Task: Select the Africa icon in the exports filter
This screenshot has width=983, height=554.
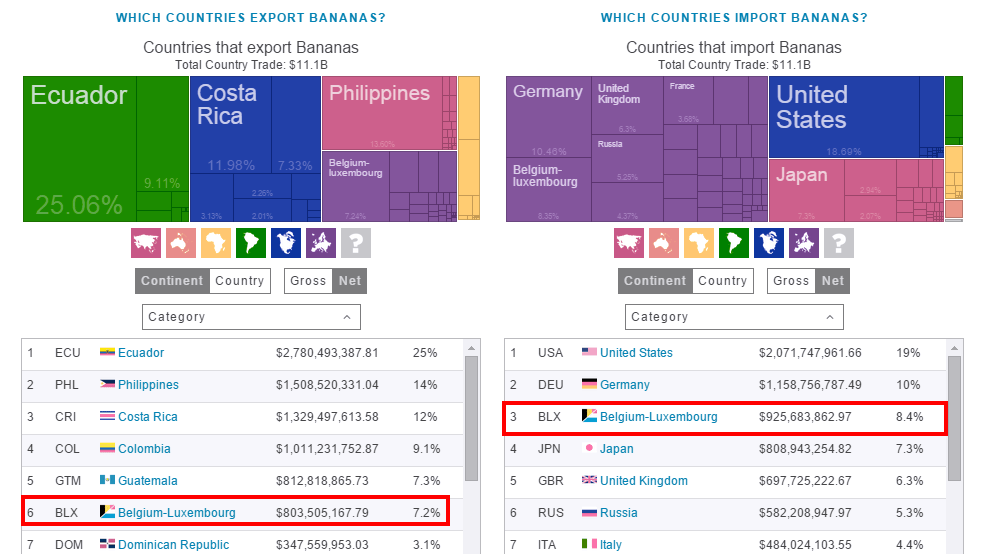Action: point(216,243)
